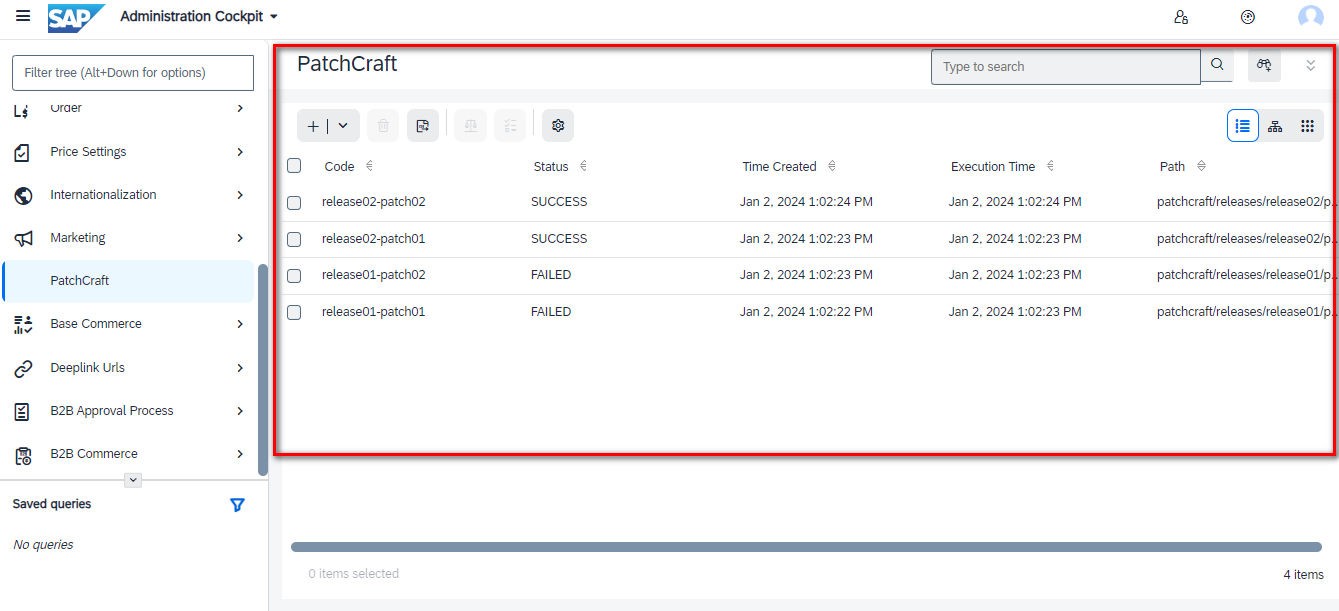This screenshot has height=611, width=1339.
Task: Switch to grid view icon
Action: pyautogui.click(x=1307, y=126)
